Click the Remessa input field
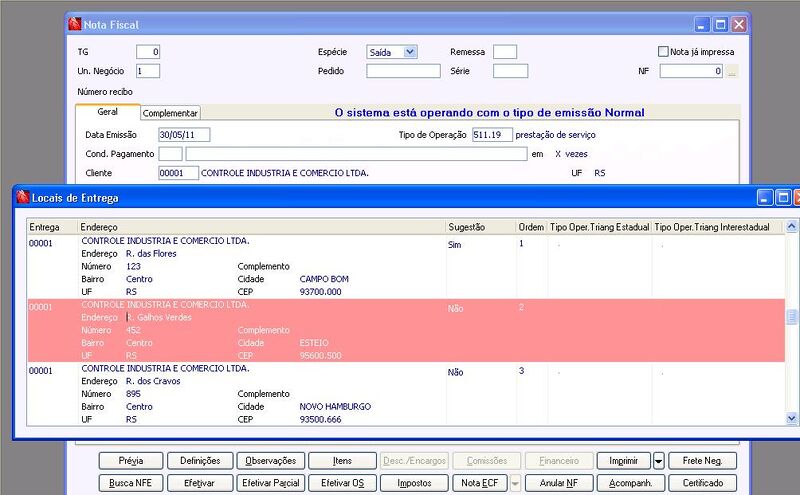Image resolution: width=800 pixels, height=495 pixels. tap(505, 52)
